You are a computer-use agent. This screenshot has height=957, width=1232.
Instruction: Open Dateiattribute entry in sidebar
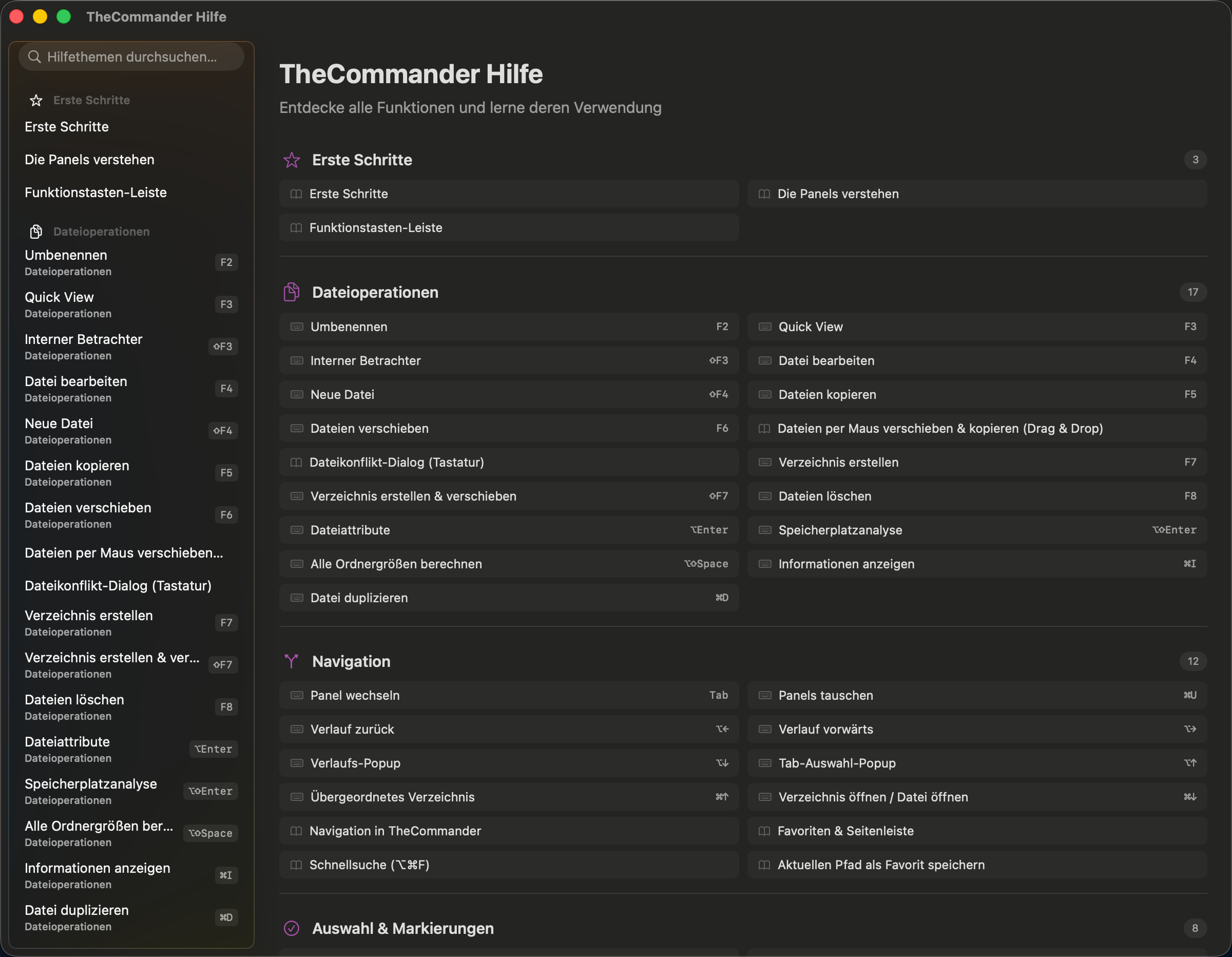coord(131,750)
